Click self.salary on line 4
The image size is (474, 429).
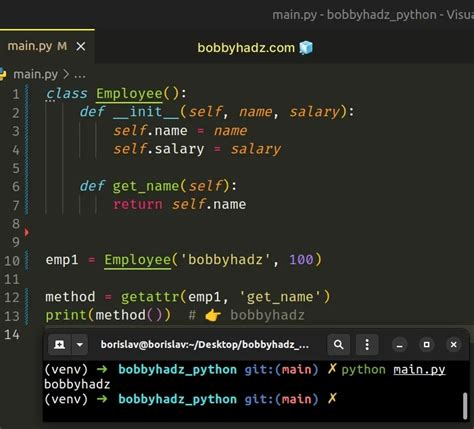[x=159, y=149]
